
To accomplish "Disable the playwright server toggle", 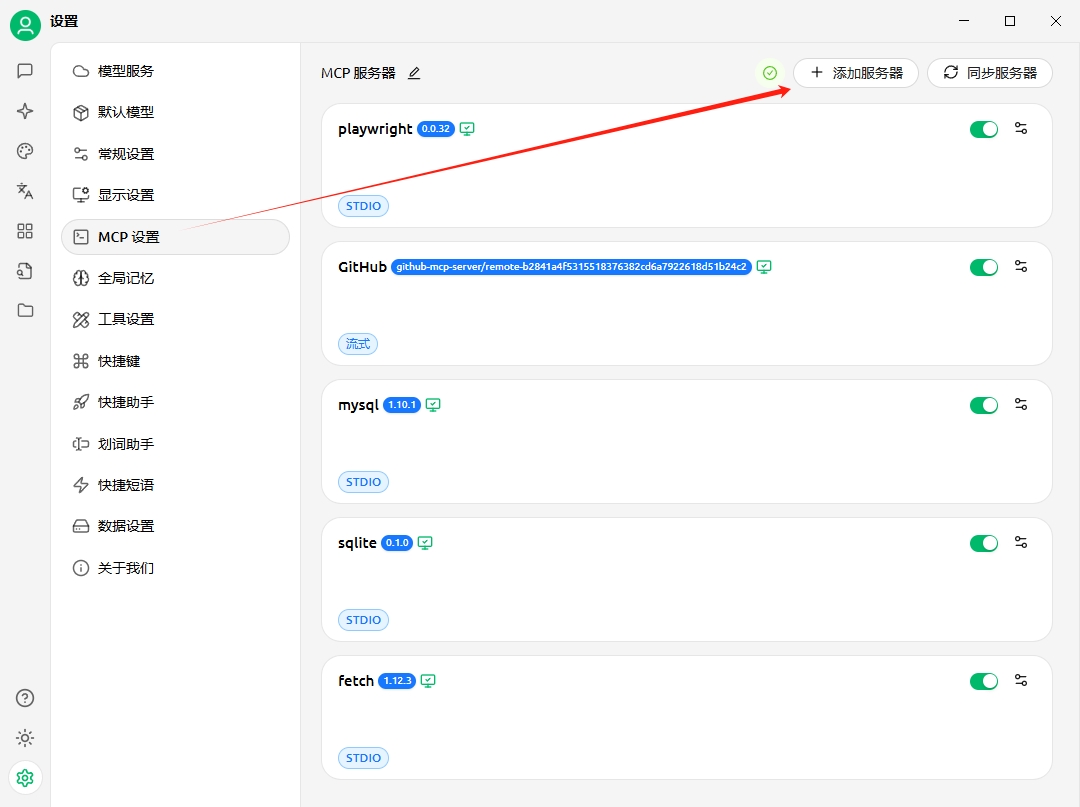I will [x=984, y=129].
